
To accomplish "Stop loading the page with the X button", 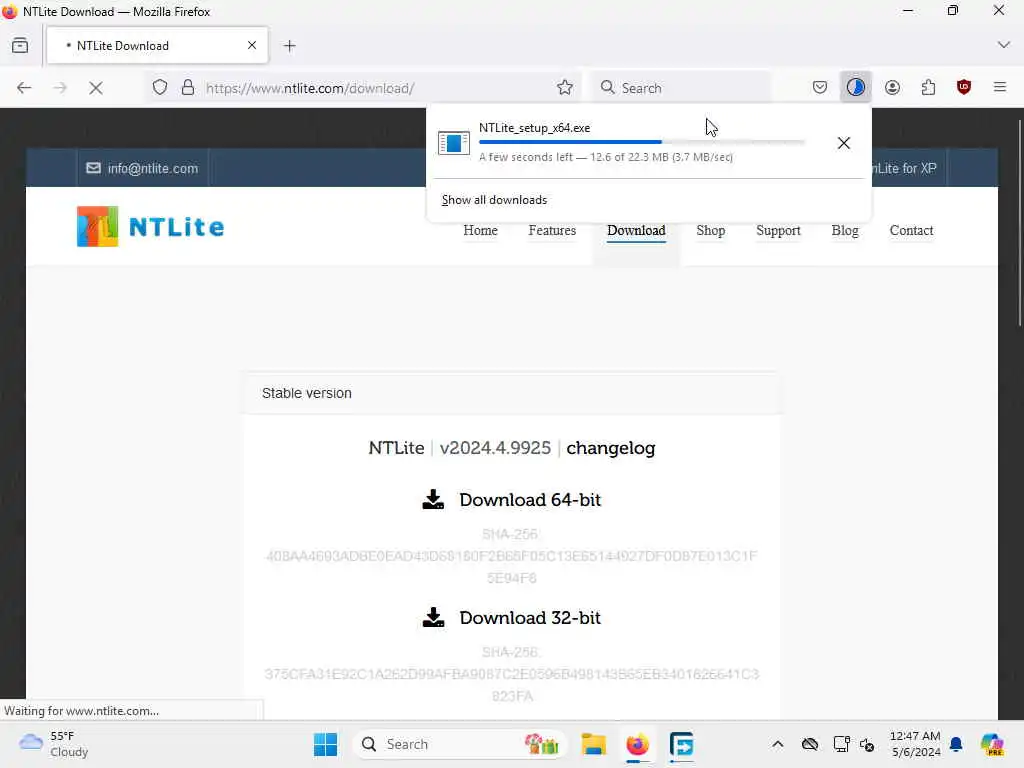I will click(96, 88).
